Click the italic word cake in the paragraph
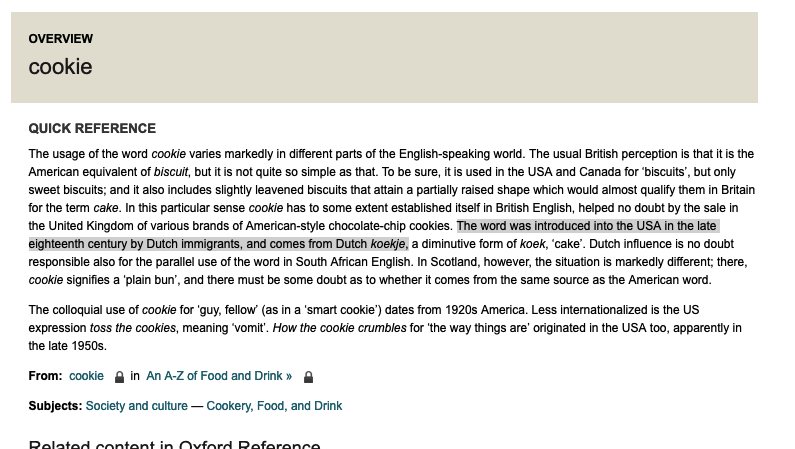The width and height of the screenshot is (795, 449). 105,208
